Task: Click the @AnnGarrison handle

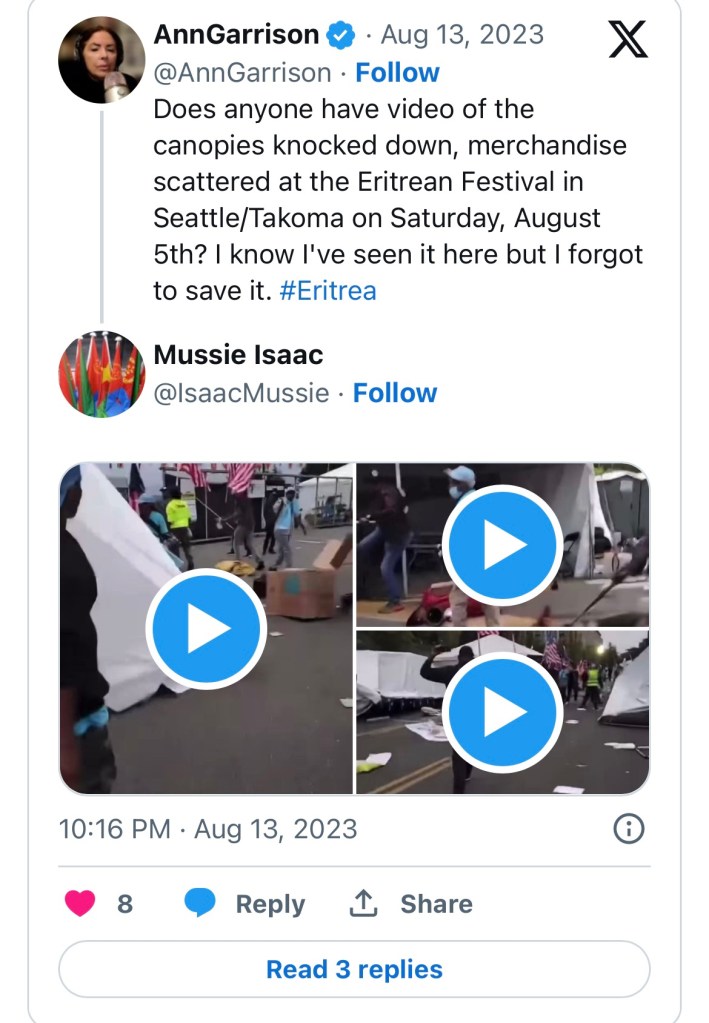Action: tap(242, 73)
